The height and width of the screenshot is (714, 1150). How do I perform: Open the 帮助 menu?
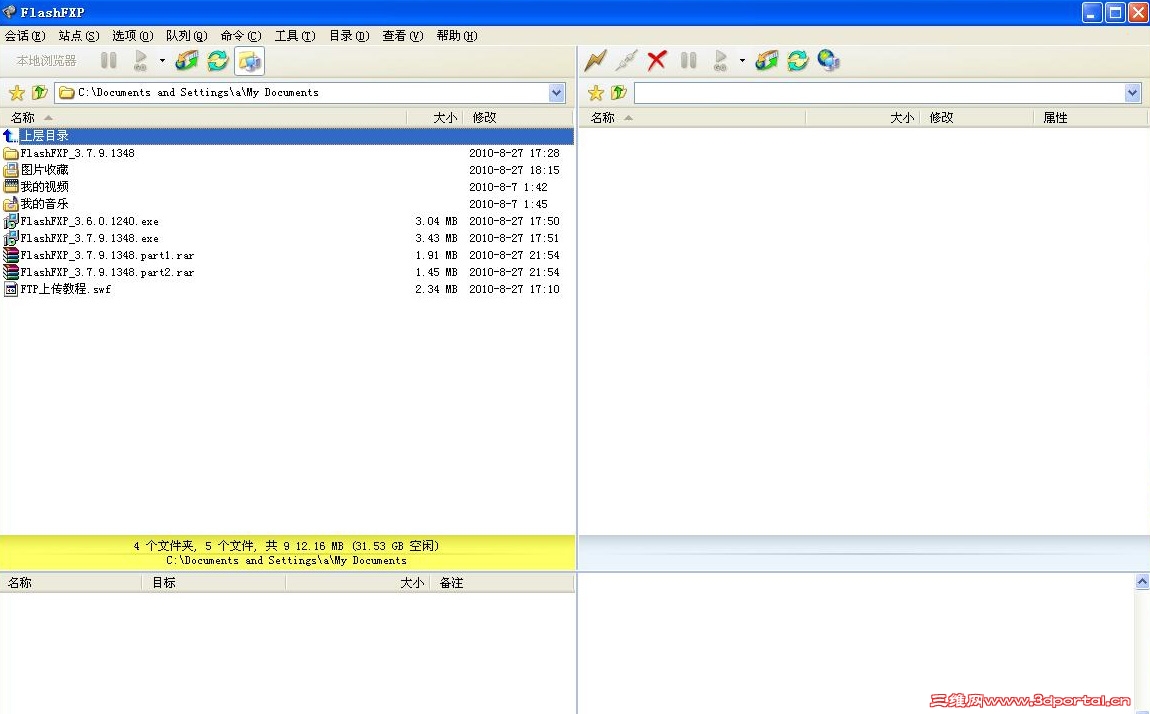tap(456, 36)
